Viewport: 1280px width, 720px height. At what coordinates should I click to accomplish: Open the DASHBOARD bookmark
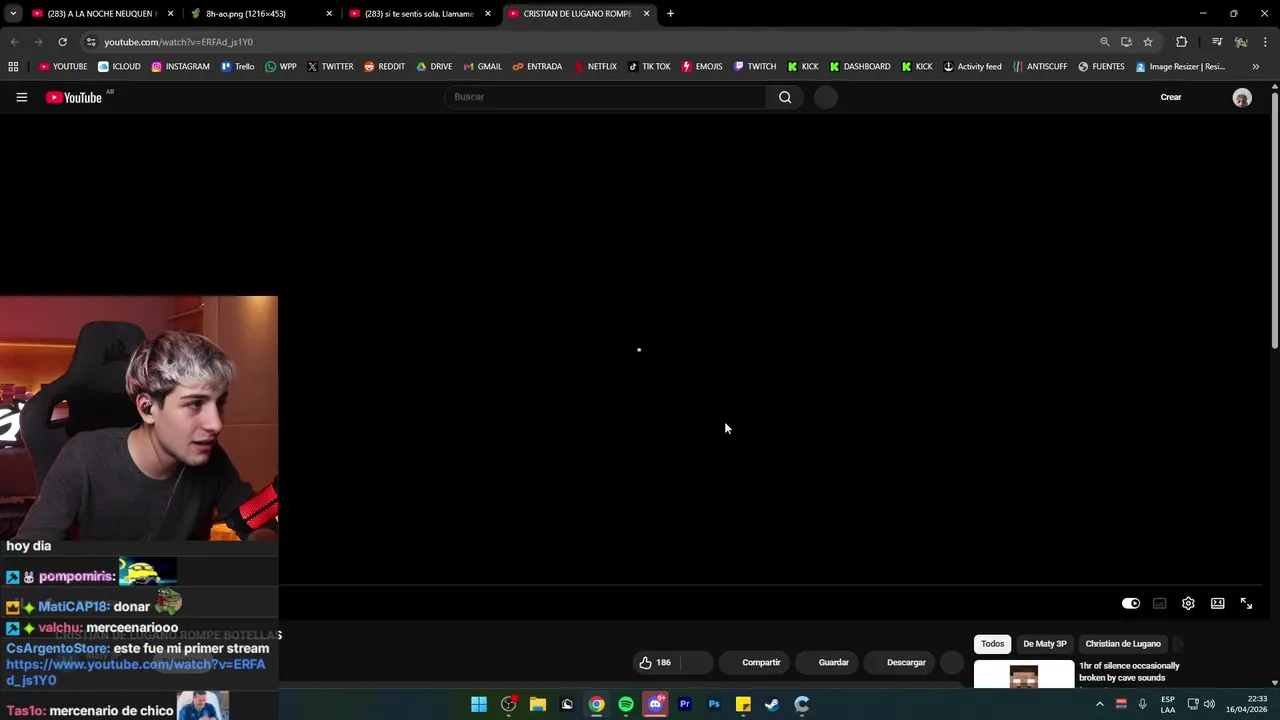coord(860,67)
